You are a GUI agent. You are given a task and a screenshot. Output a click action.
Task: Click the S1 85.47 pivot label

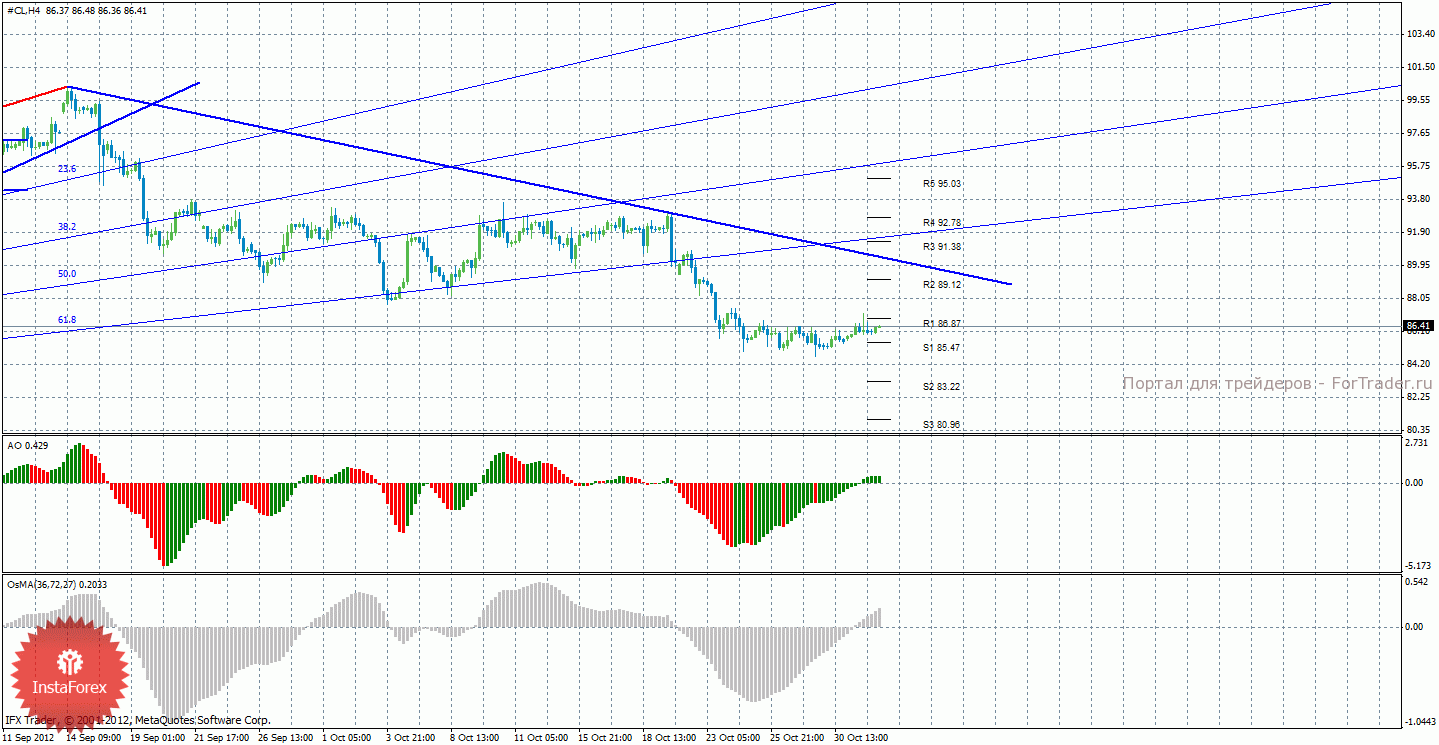pyautogui.click(x=942, y=348)
